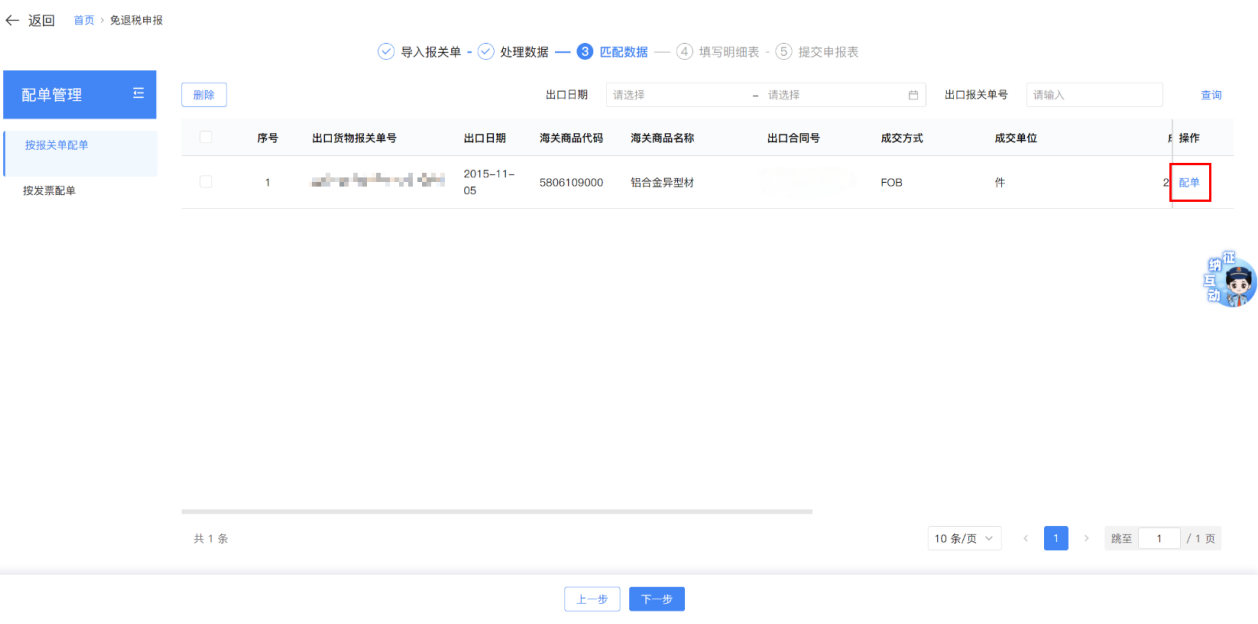Collapse the 配单管理 sidebar menu icon
This screenshot has width=1258, height=624.
tap(138, 94)
